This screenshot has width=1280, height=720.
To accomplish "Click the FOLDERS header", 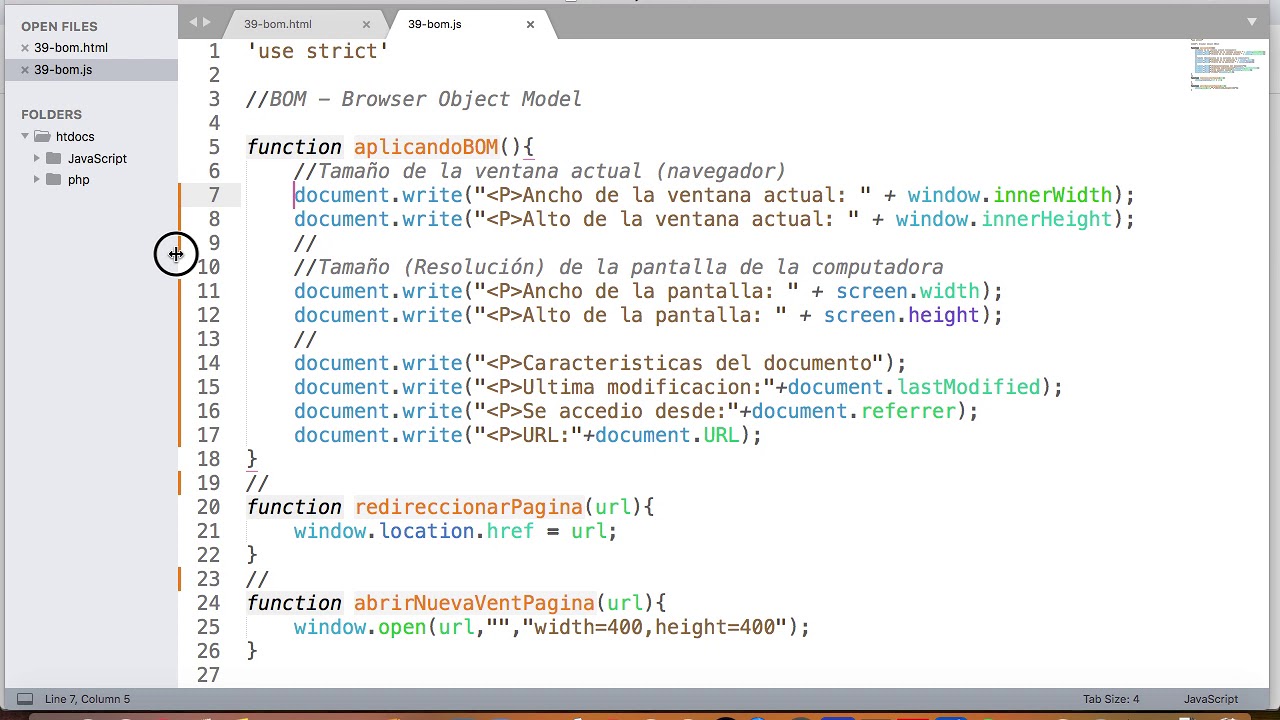I will (51, 115).
